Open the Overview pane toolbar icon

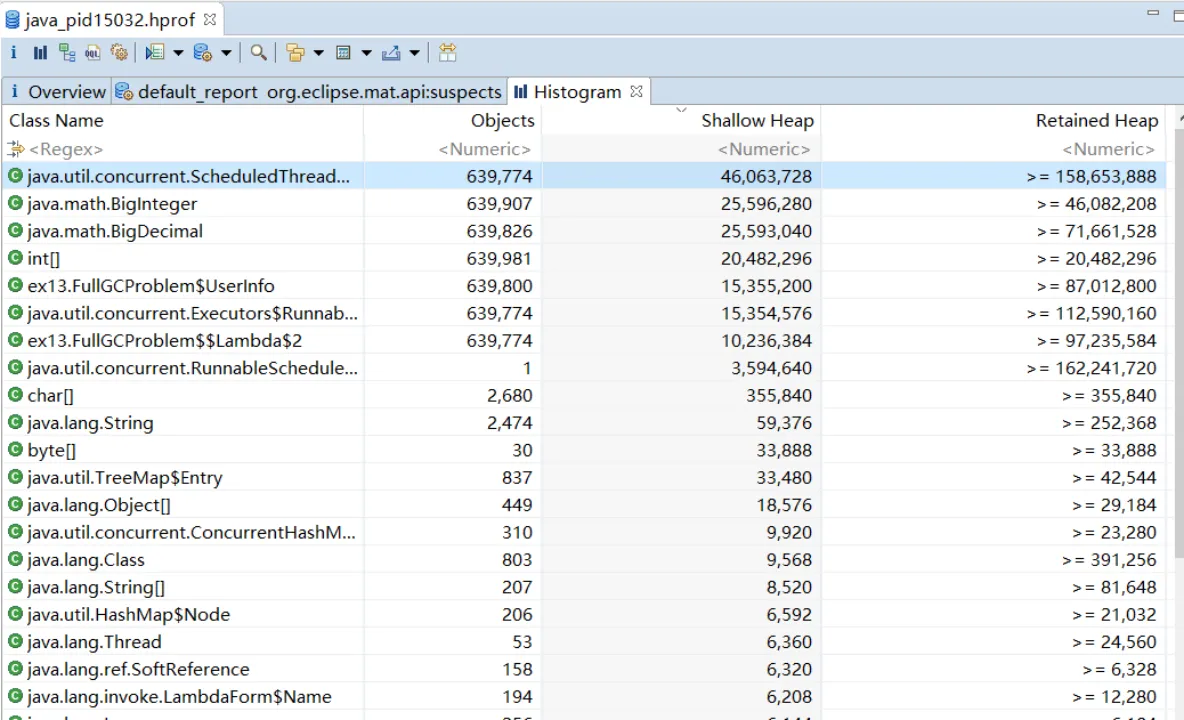pyautogui.click(x=13, y=52)
